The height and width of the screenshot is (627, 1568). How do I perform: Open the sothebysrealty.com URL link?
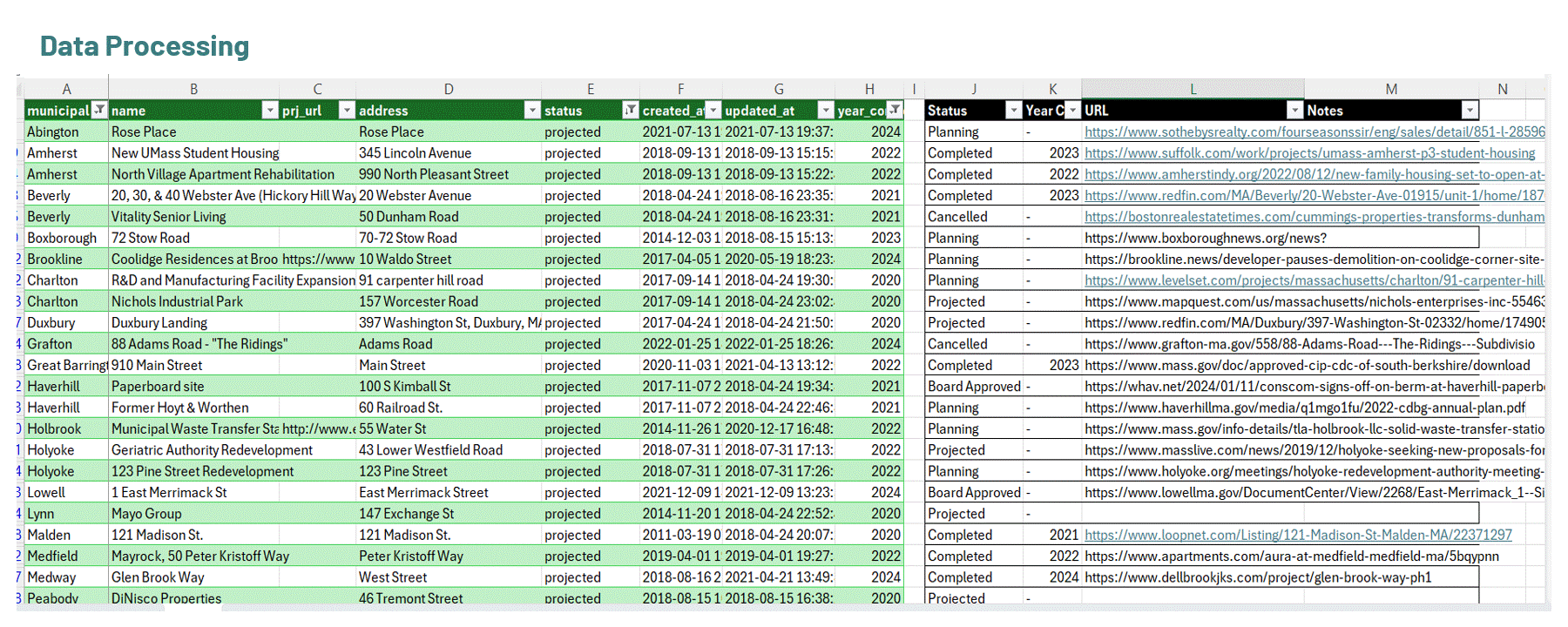point(1315,132)
